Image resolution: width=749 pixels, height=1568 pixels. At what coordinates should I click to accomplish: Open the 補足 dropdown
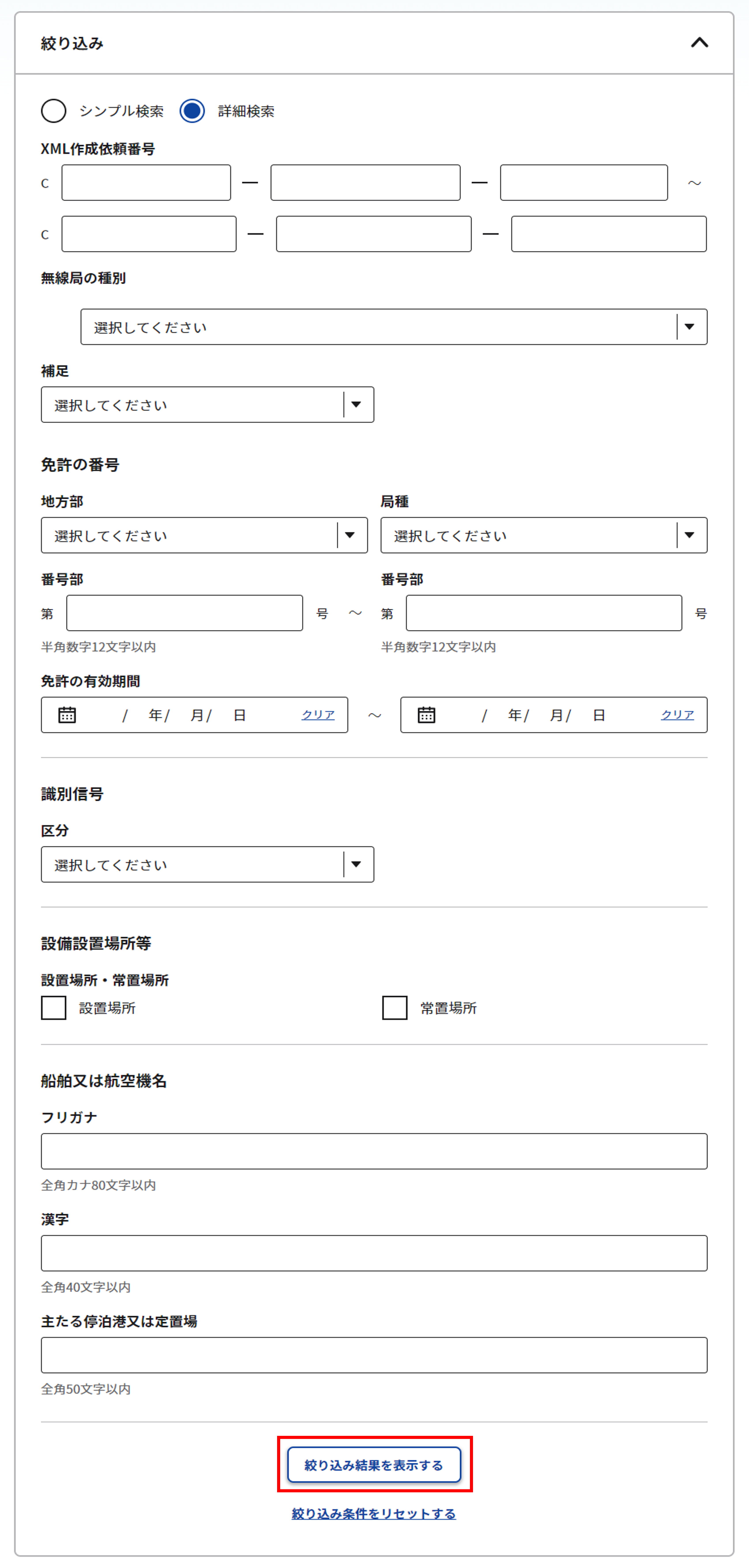[207, 405]
